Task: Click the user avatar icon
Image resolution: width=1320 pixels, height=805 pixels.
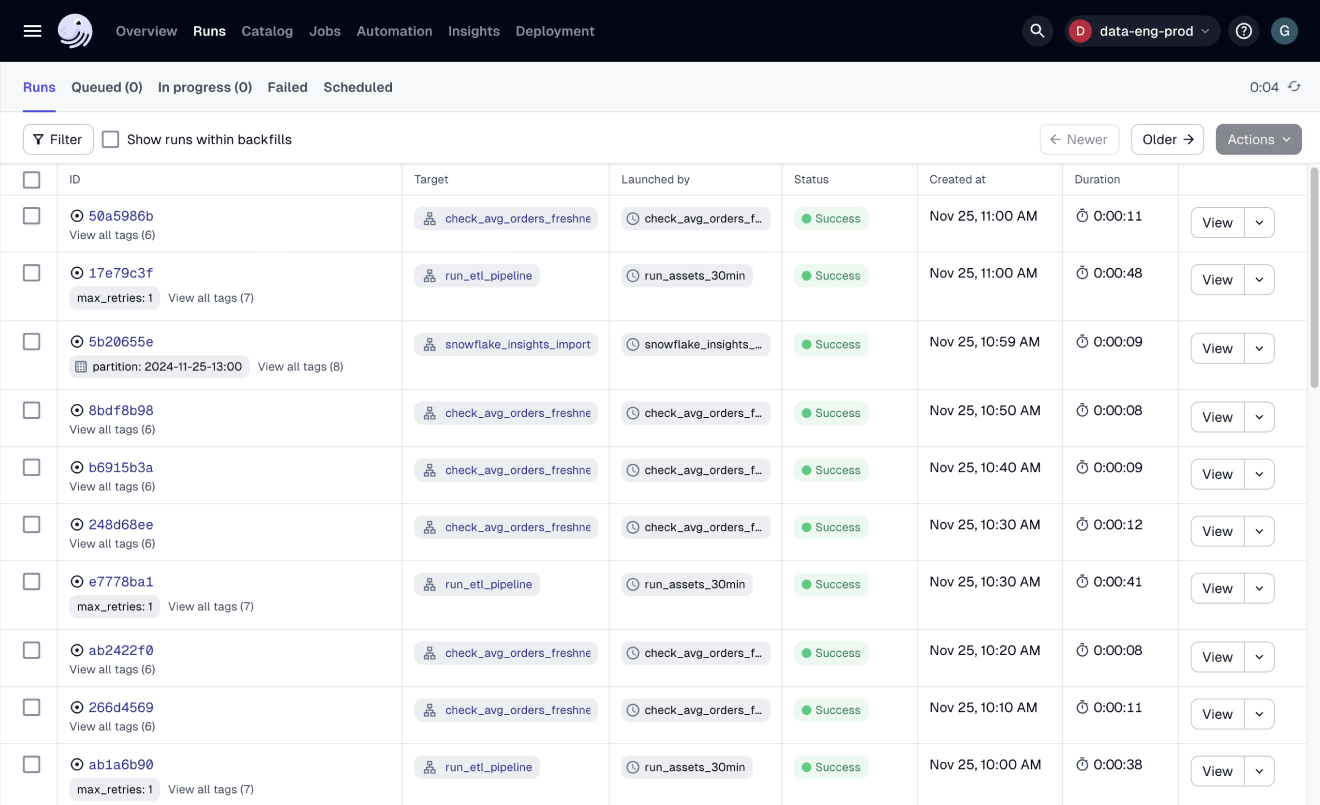Action: (1284, 30)
